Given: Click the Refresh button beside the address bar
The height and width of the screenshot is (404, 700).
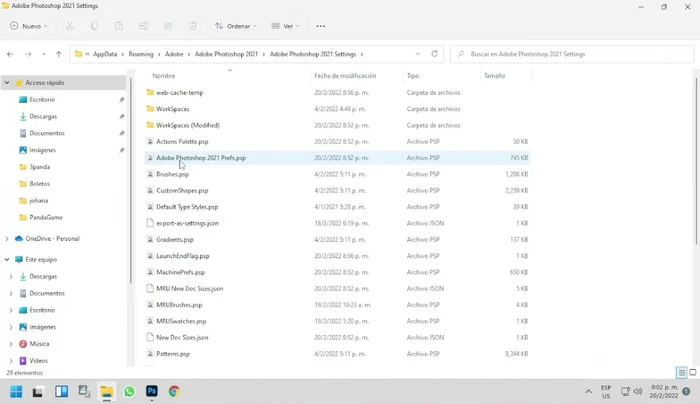Looking at the screenshot, I should pos(434,54).
